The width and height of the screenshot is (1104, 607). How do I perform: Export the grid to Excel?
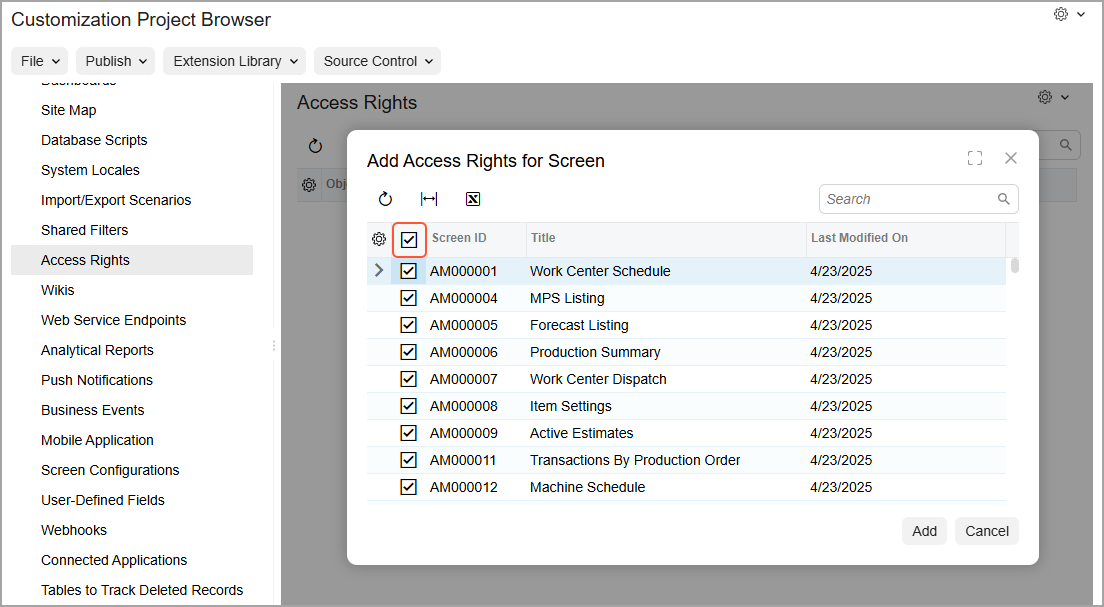[x=473, y=199]
